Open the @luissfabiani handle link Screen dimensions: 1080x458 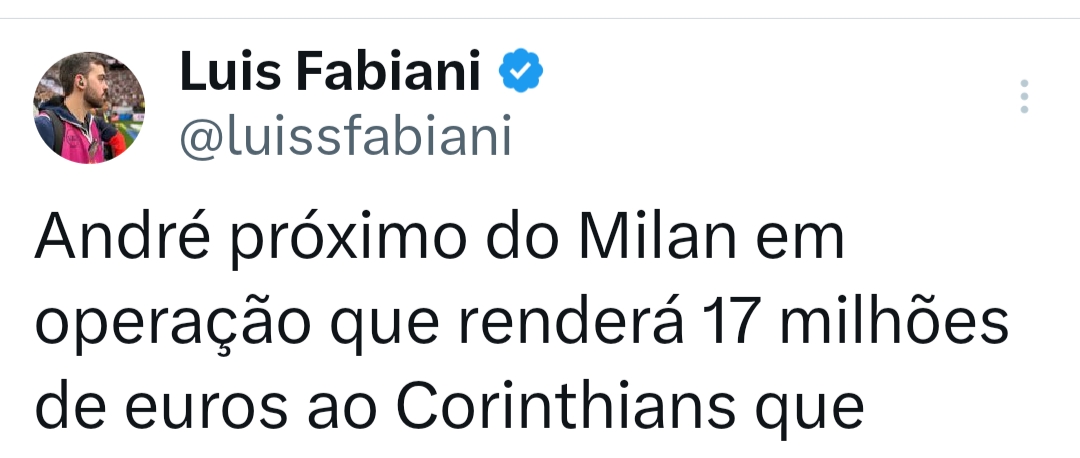(x=345, y=137)
